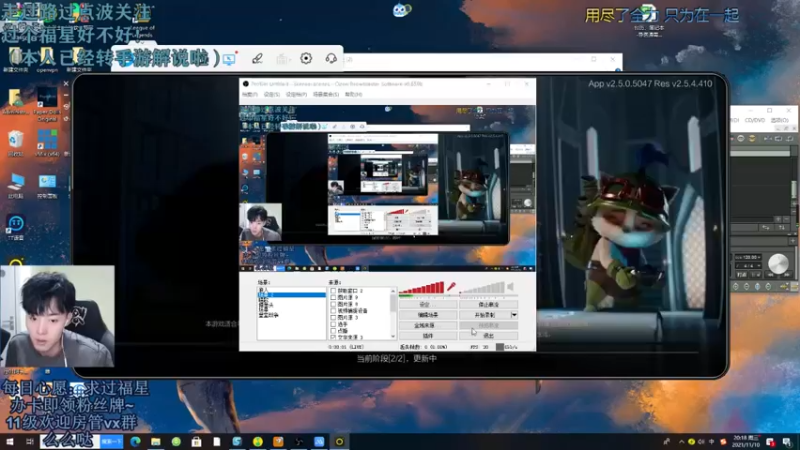Click the 退出 button in OBS

488,336
